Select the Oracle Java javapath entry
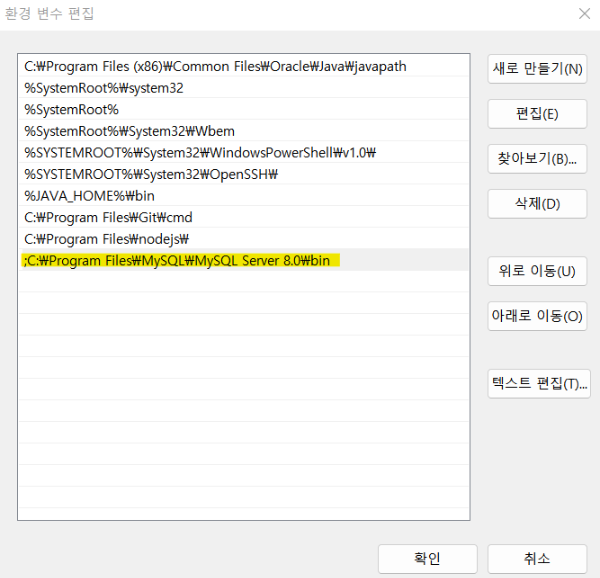 point(244,66)
